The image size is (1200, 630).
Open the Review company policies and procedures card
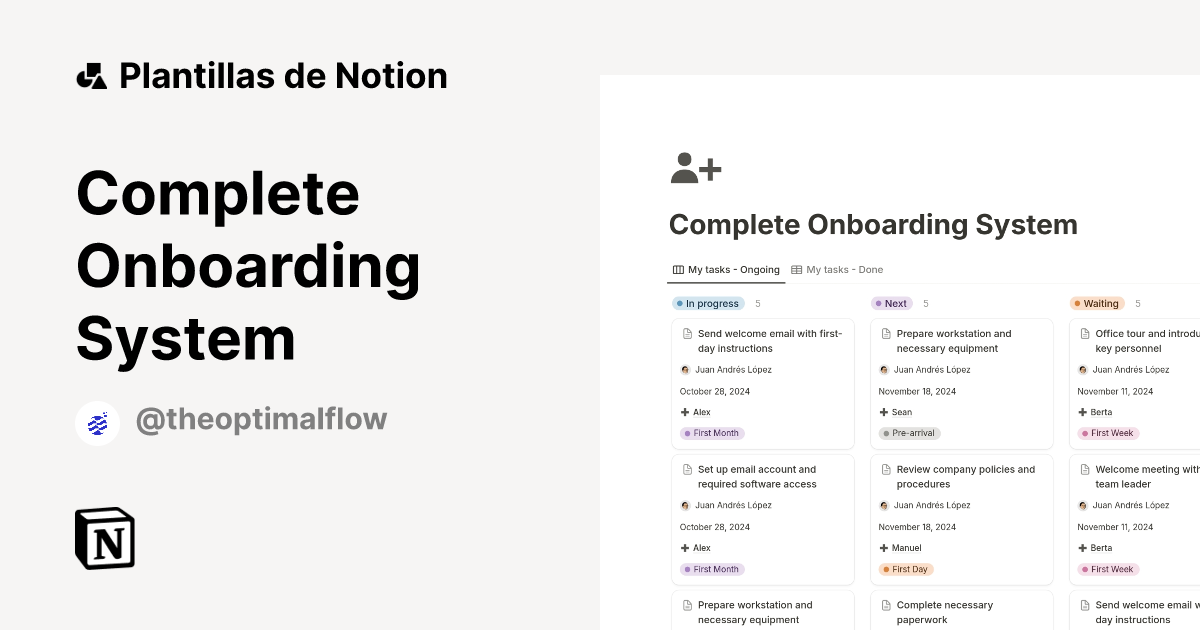click(962, 477)
